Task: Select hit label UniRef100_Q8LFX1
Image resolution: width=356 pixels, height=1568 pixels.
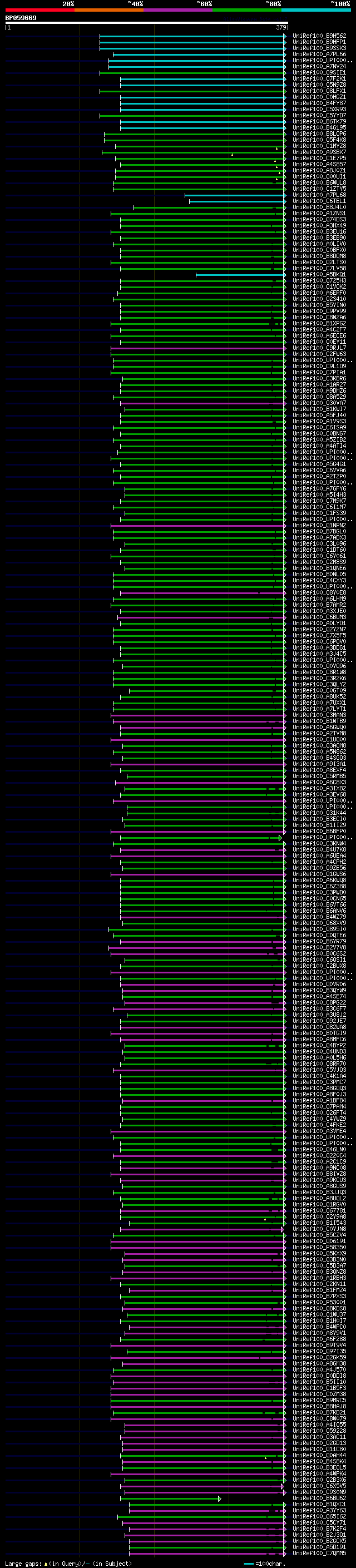Action: tap(319, 91)
